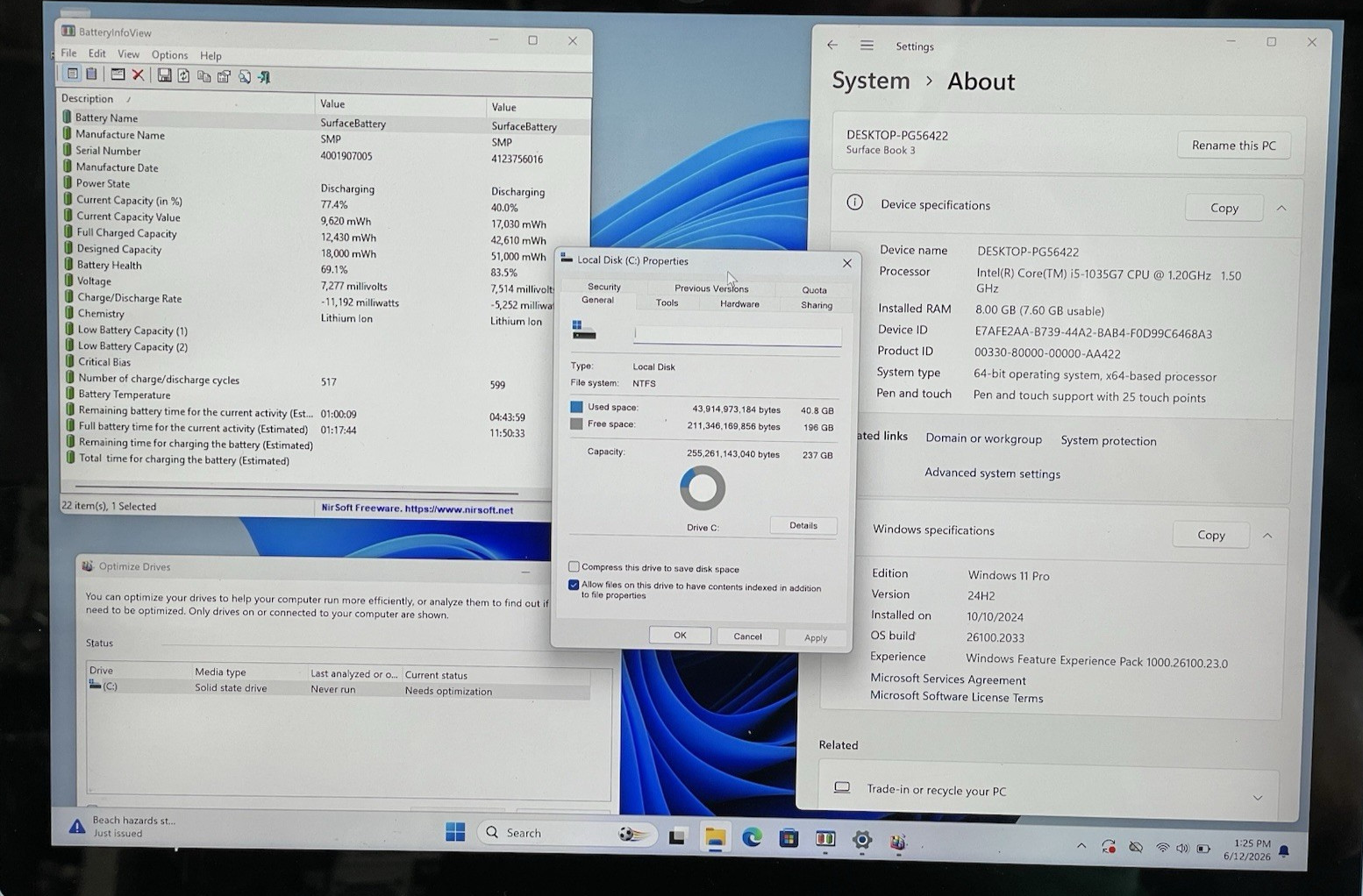Click the Properties icon in BatteryInfoView toolbar
This screenshot has width=1363, height=896.
[x=224, y=76]
